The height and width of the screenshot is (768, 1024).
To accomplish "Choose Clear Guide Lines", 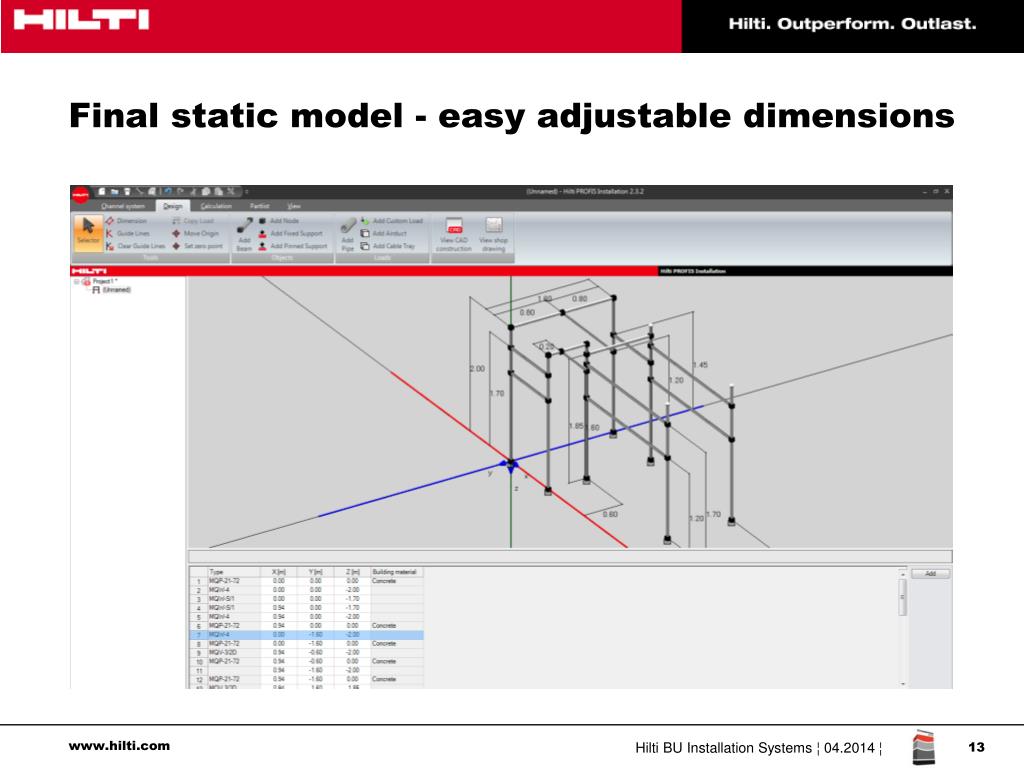I will click(x=136, y=246).
